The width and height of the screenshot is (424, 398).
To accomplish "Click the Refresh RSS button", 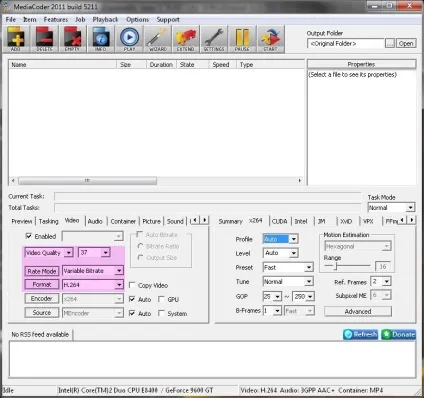I will coord(361,334).
